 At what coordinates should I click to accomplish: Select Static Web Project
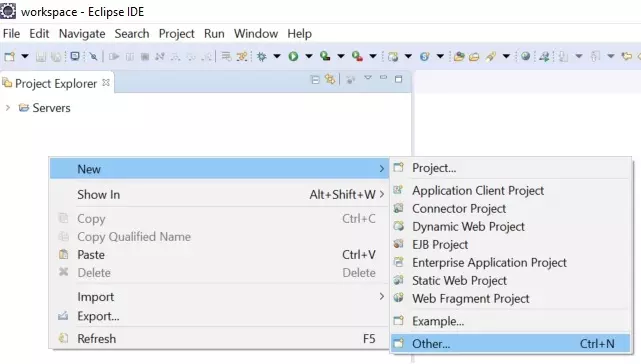click(x=510, y=281)
